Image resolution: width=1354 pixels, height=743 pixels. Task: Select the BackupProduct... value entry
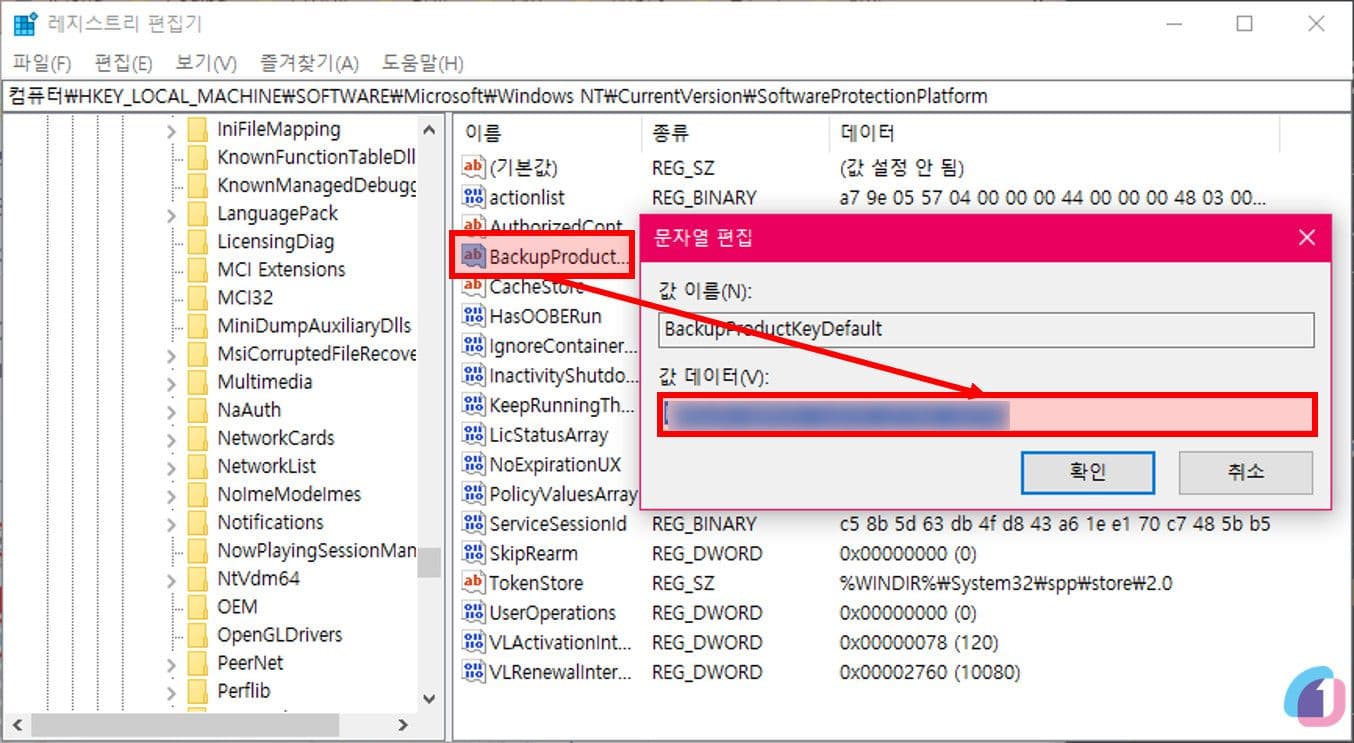pos(542,256)
